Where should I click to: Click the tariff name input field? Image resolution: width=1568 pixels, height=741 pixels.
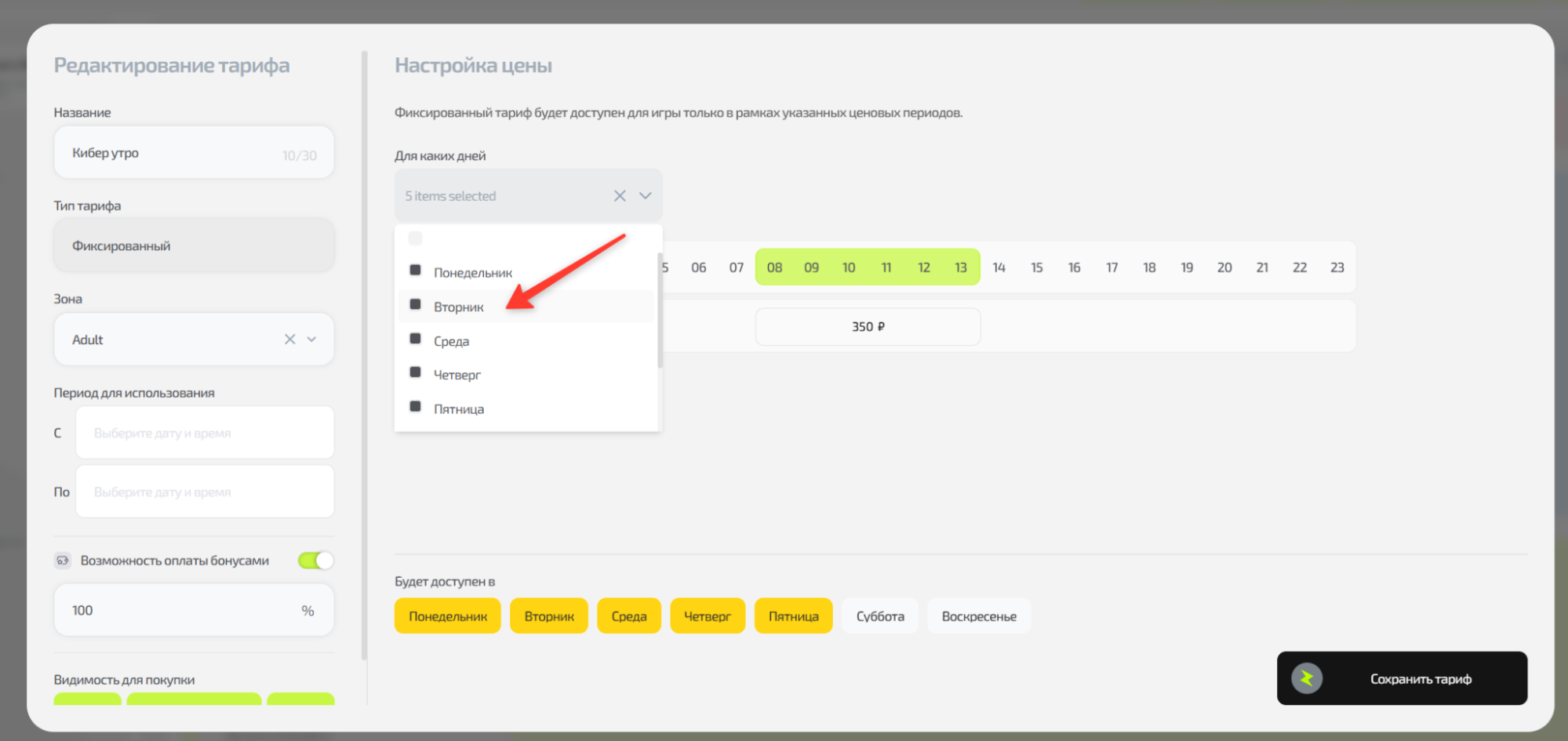coord(173,154)
